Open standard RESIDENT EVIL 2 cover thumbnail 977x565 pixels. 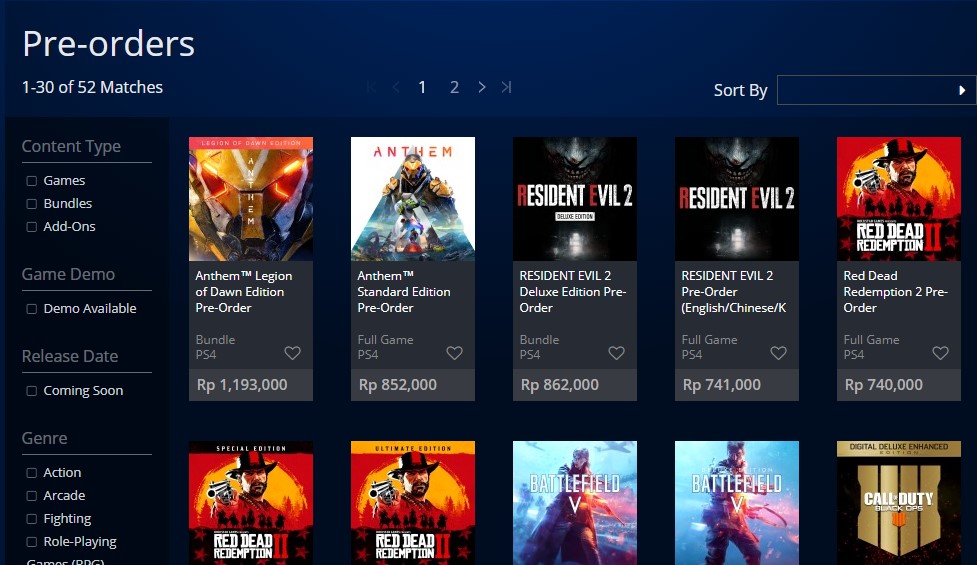[737, 199]
